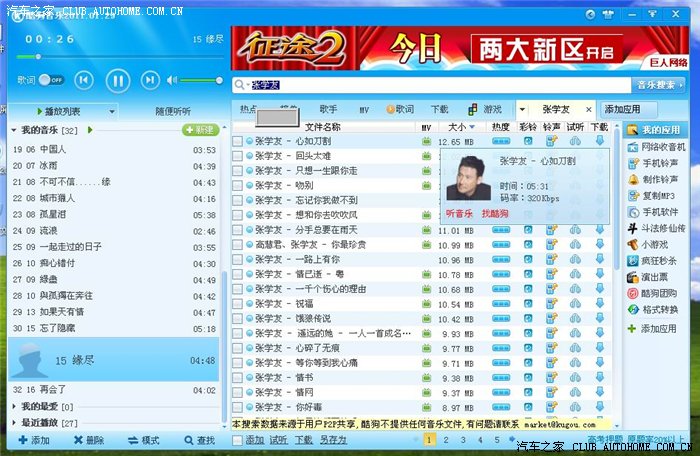Expand the 最近播放 group
Image resolution: width=700 pixels, height=456 pixels.
pos(14,423)
